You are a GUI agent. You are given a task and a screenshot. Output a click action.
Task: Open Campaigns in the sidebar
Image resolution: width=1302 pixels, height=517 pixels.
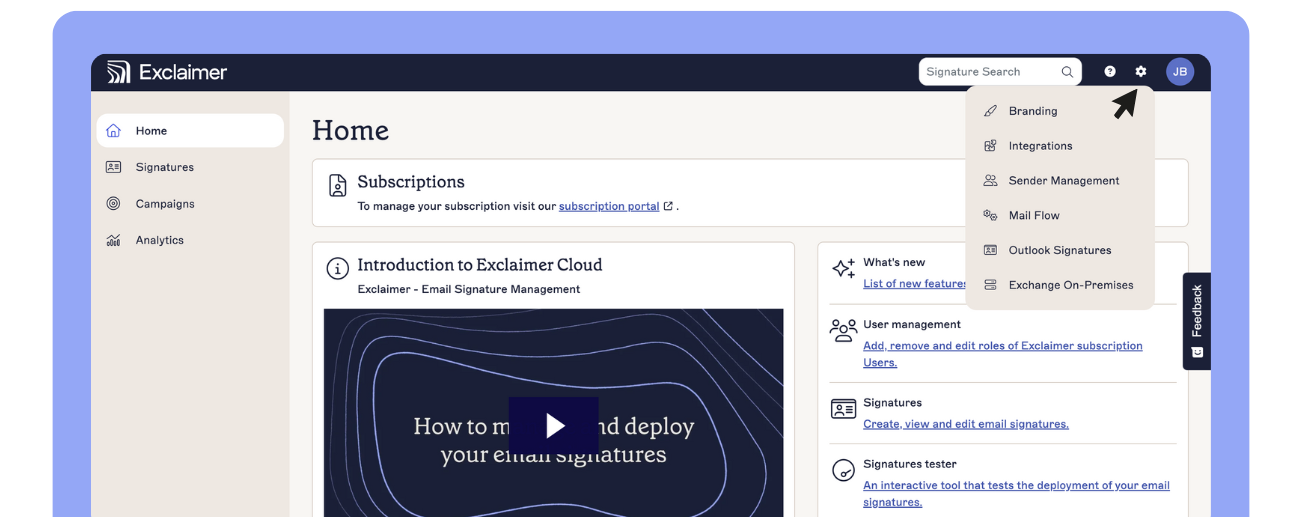pyautogui.click(x=190, y=204)
